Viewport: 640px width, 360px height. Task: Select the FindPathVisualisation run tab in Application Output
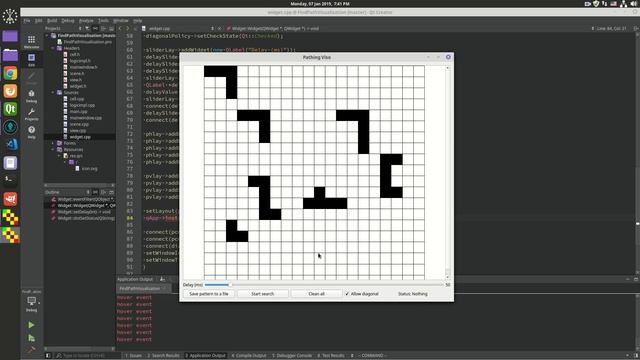pyautogui.click(x=143, y=289)
